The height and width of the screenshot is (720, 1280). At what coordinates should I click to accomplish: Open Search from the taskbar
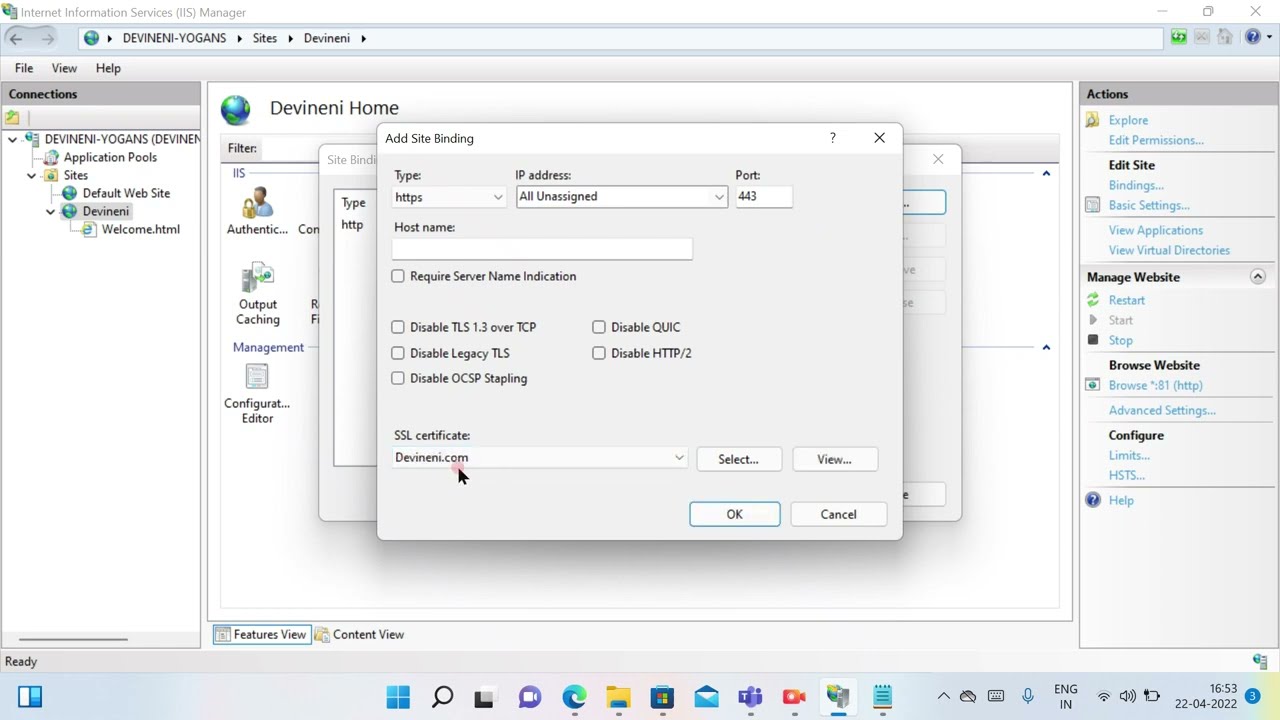click(442, 697)
